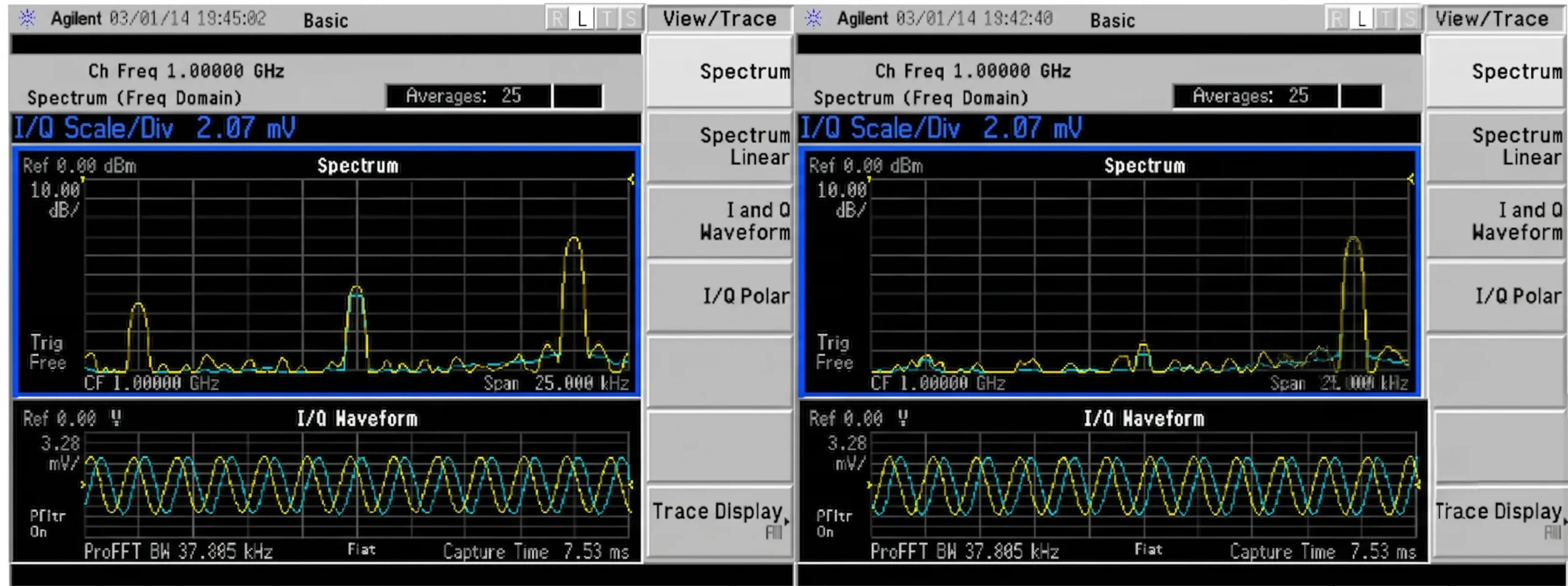Select Spectrum Linear softkey on right screen
This screenshot has height=586, width=1568.
click(x=1497, y=146)
